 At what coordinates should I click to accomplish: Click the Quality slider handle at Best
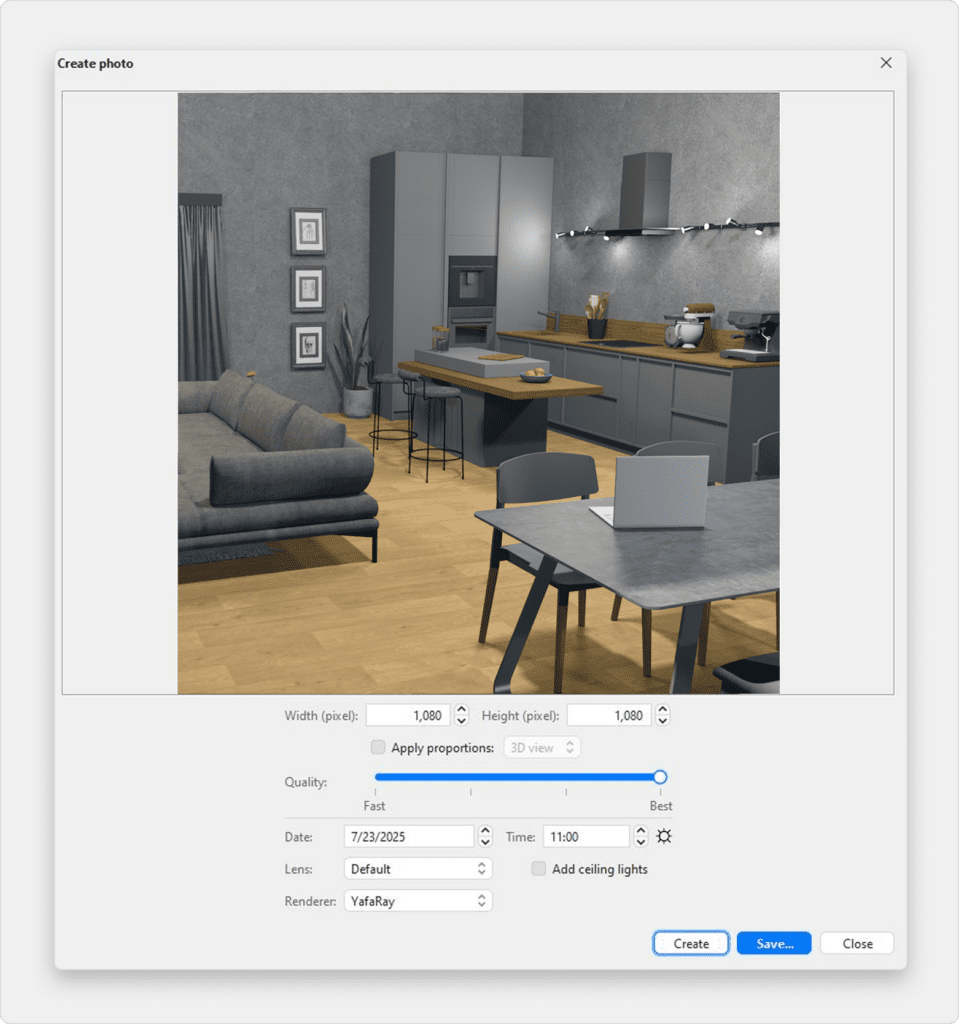point(659,777)
